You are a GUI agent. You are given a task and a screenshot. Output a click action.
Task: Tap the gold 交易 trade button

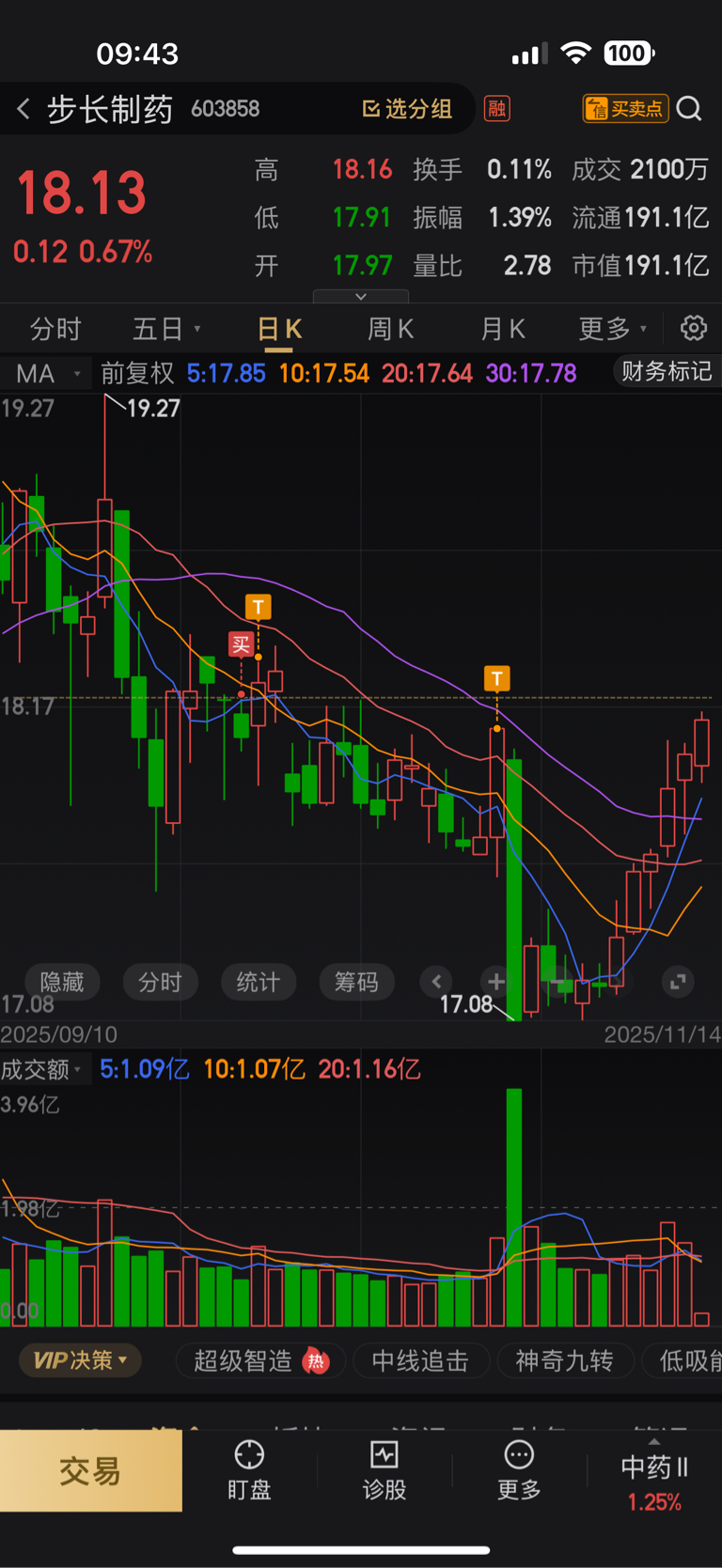click(x=90, y=1470)
